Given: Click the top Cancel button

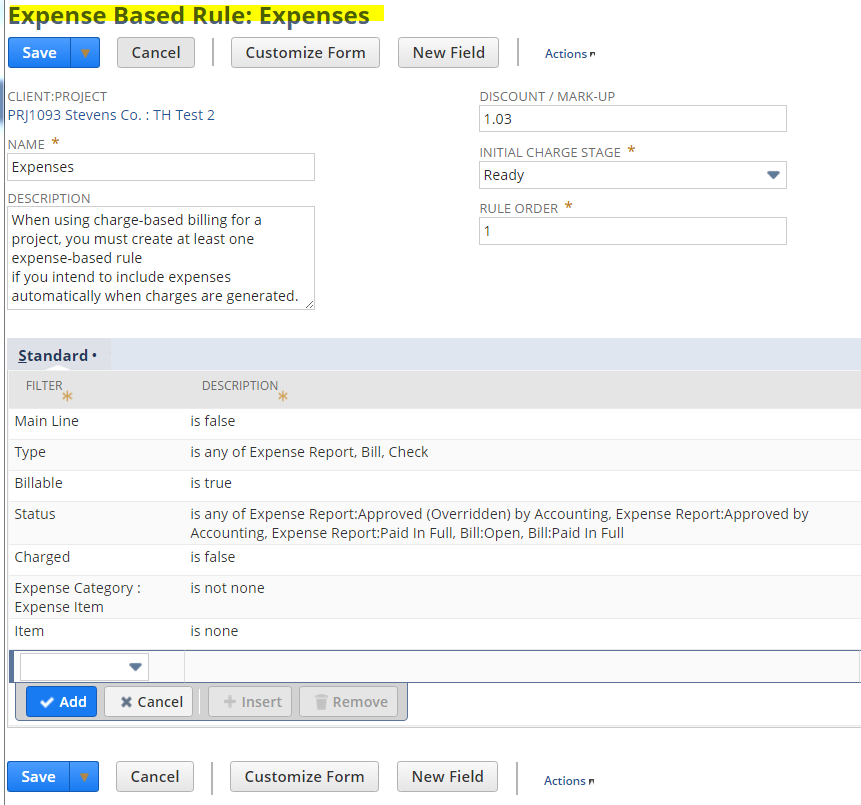Looking at the screenshot, I should (x=155, y=53).
